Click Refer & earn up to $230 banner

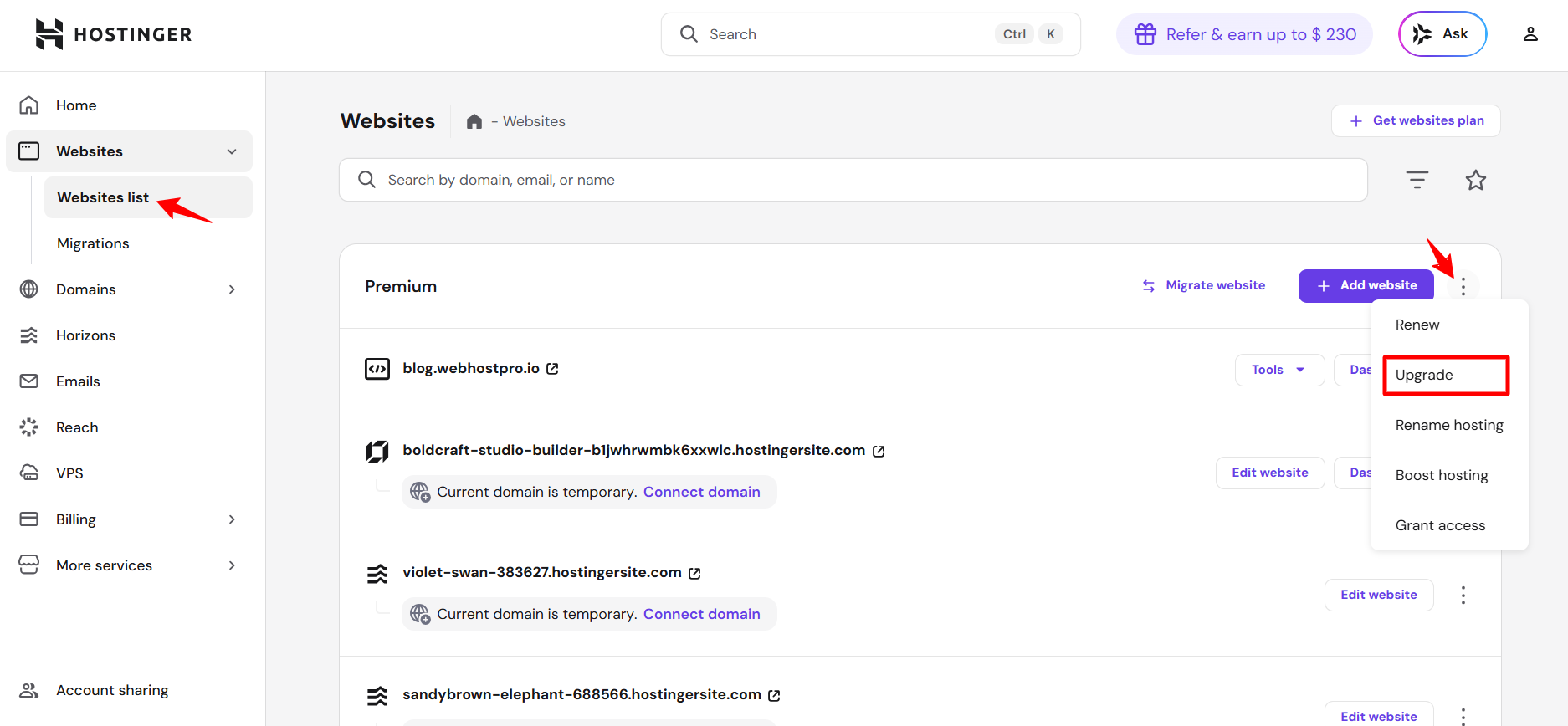[x=1244, y=34]
